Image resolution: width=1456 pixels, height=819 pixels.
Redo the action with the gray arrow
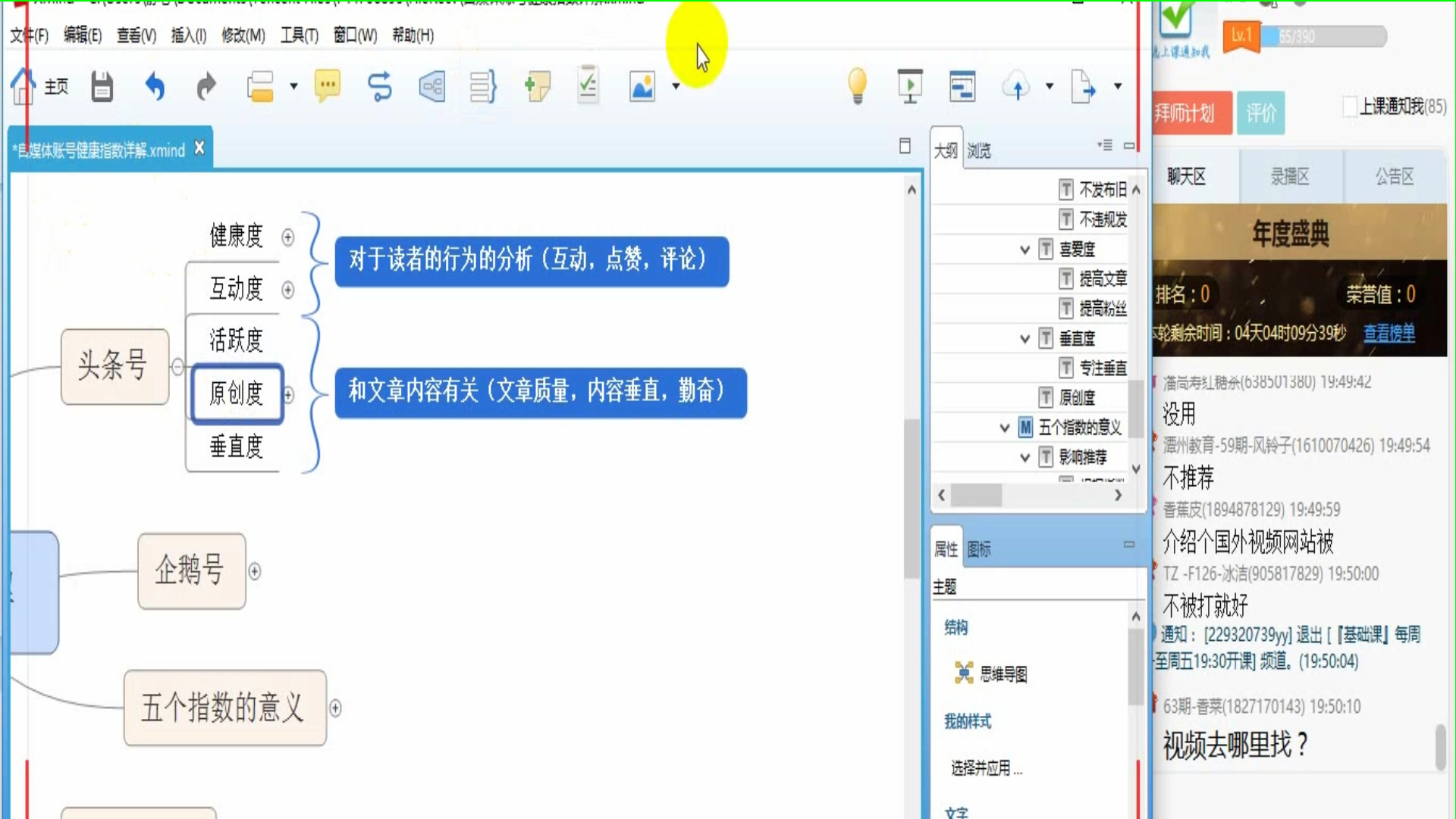click(206, 87)
